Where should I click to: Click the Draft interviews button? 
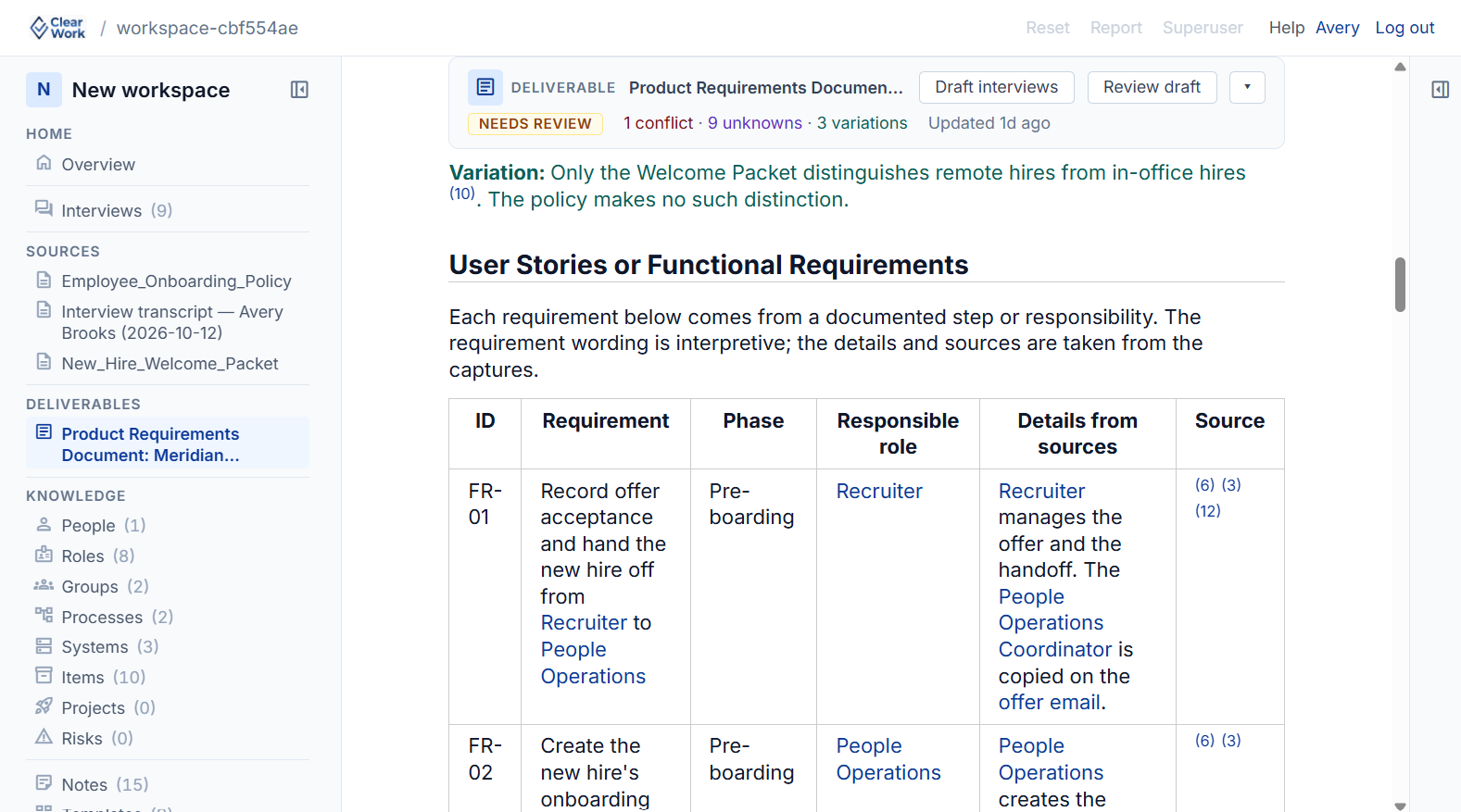tap(997, 87)
